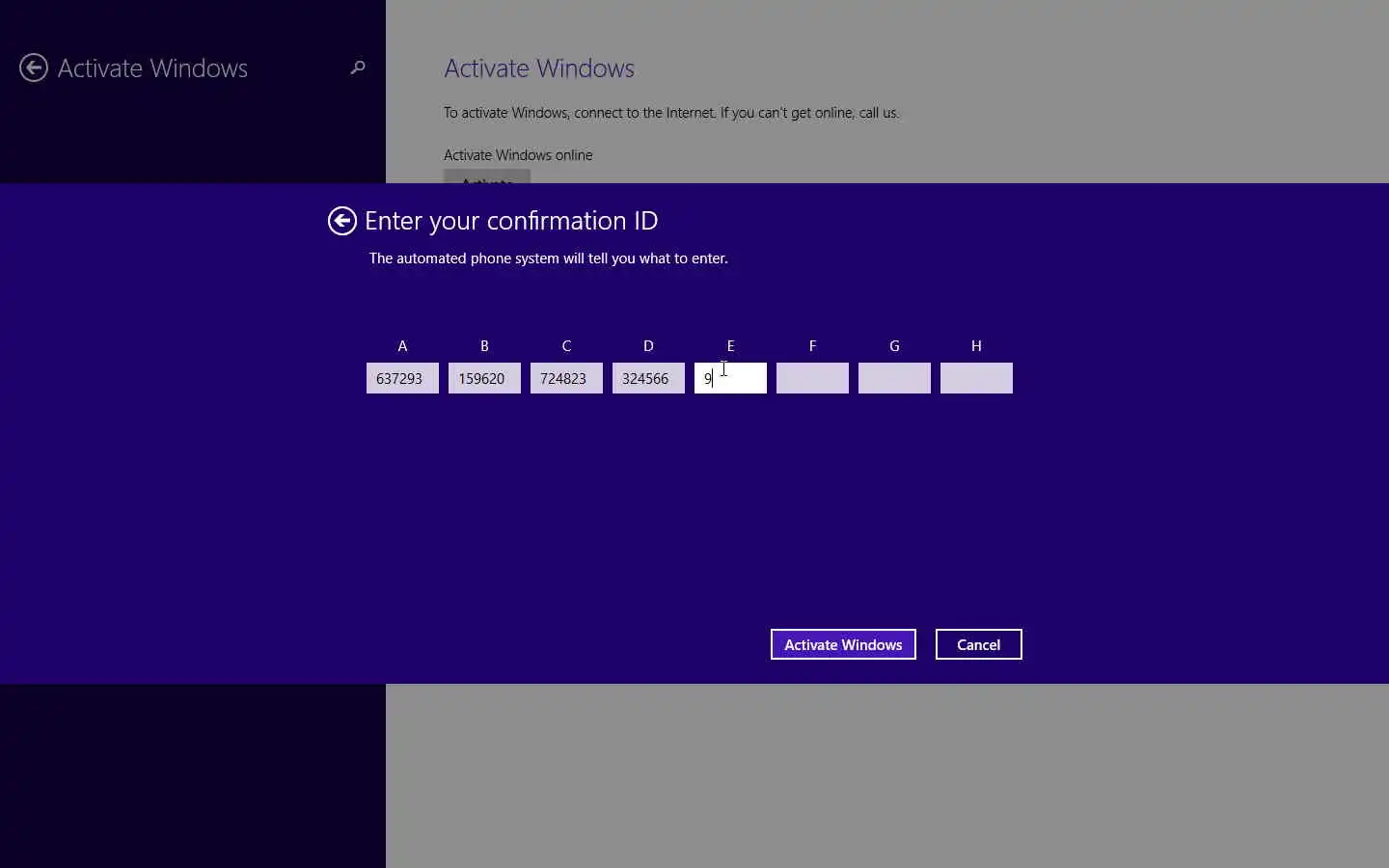Select confirmation field C containing 724823

566,378
